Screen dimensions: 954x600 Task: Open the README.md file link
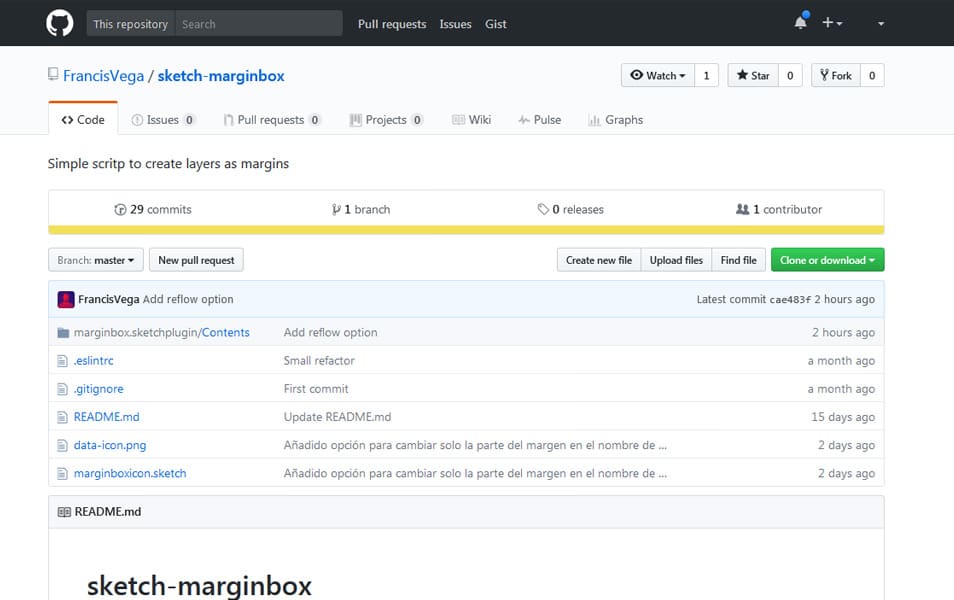[106, 417]
